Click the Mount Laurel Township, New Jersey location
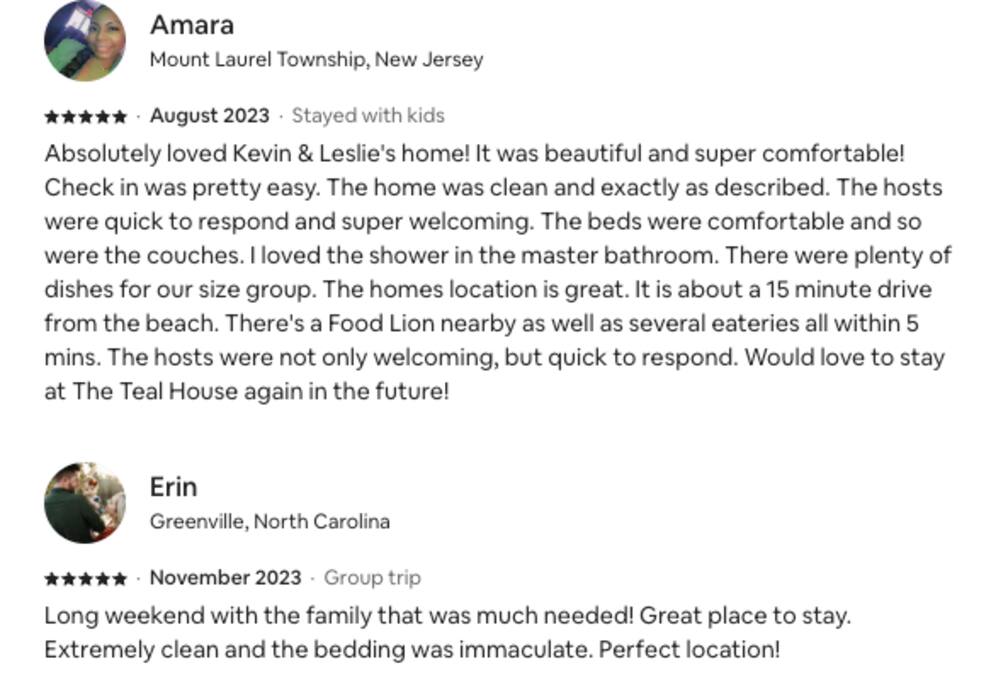Image resolution: width=1008 pixels, height=683 pixels. point(316,60)
